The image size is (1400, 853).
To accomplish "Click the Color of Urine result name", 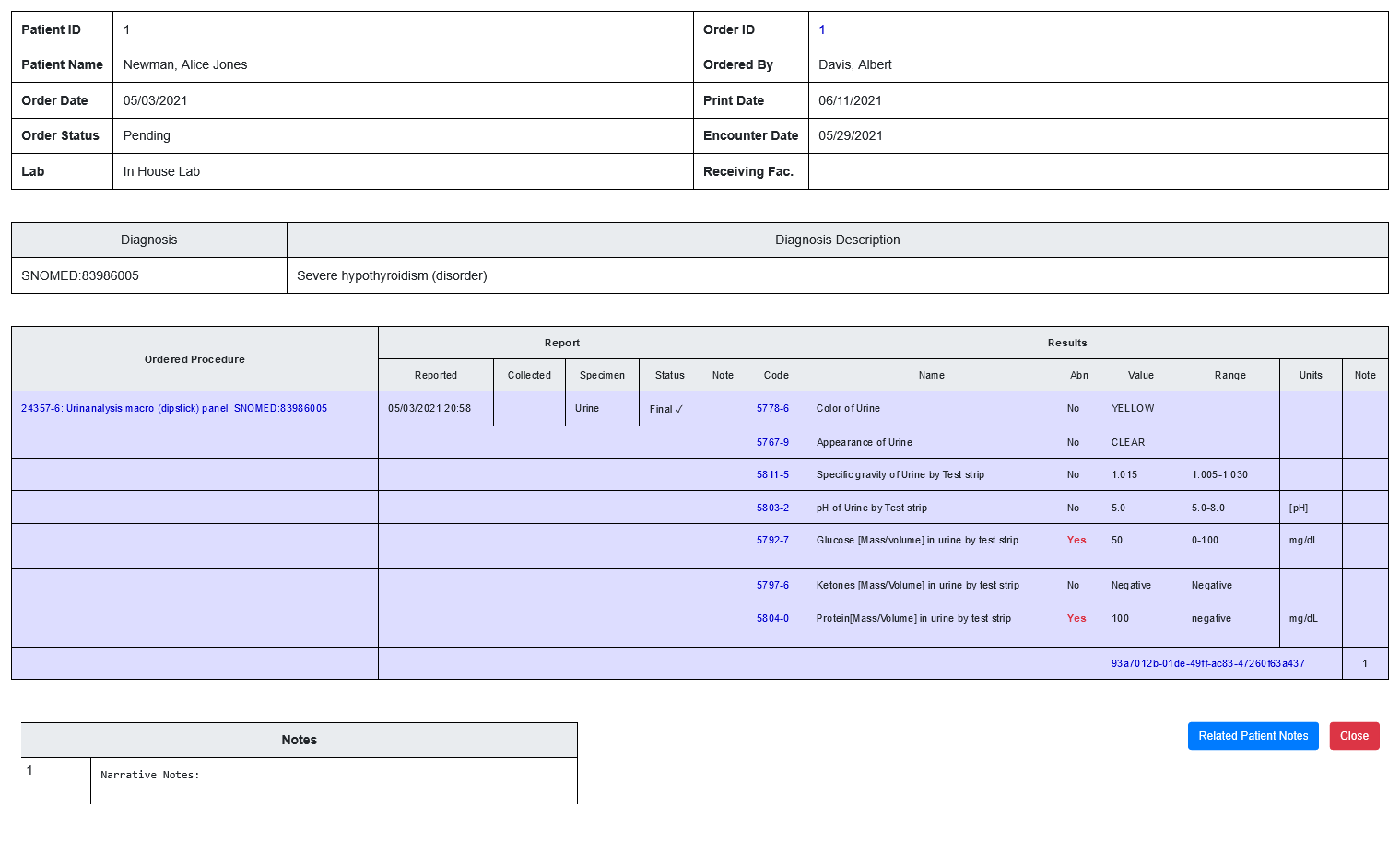I will (848, 408).
